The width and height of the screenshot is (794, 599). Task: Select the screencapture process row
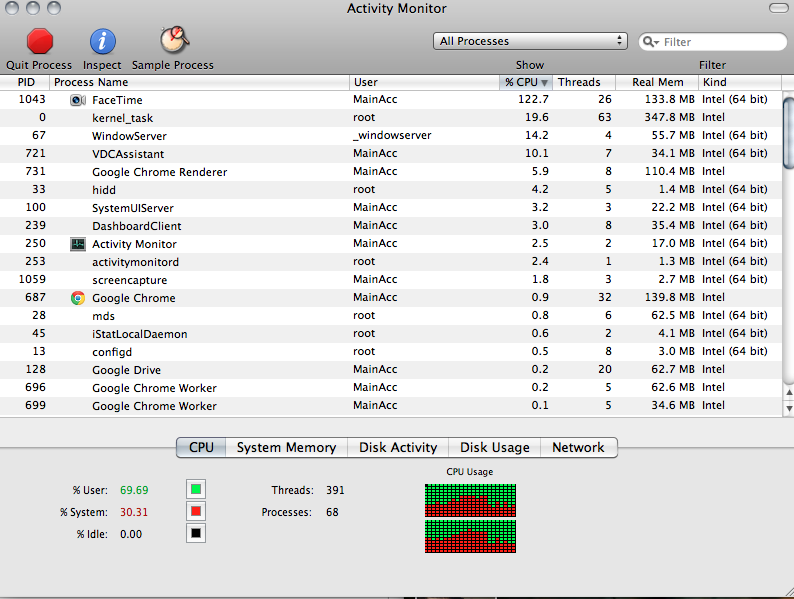click(391, 279)
